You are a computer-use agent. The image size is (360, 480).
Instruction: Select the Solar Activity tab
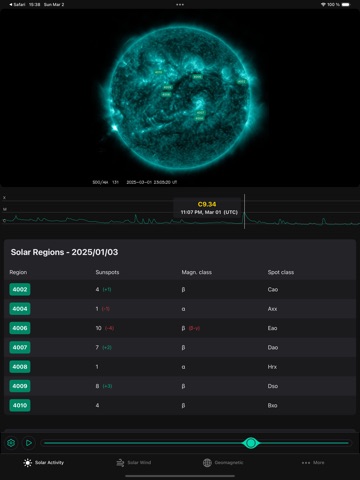(x=43, y=463)
